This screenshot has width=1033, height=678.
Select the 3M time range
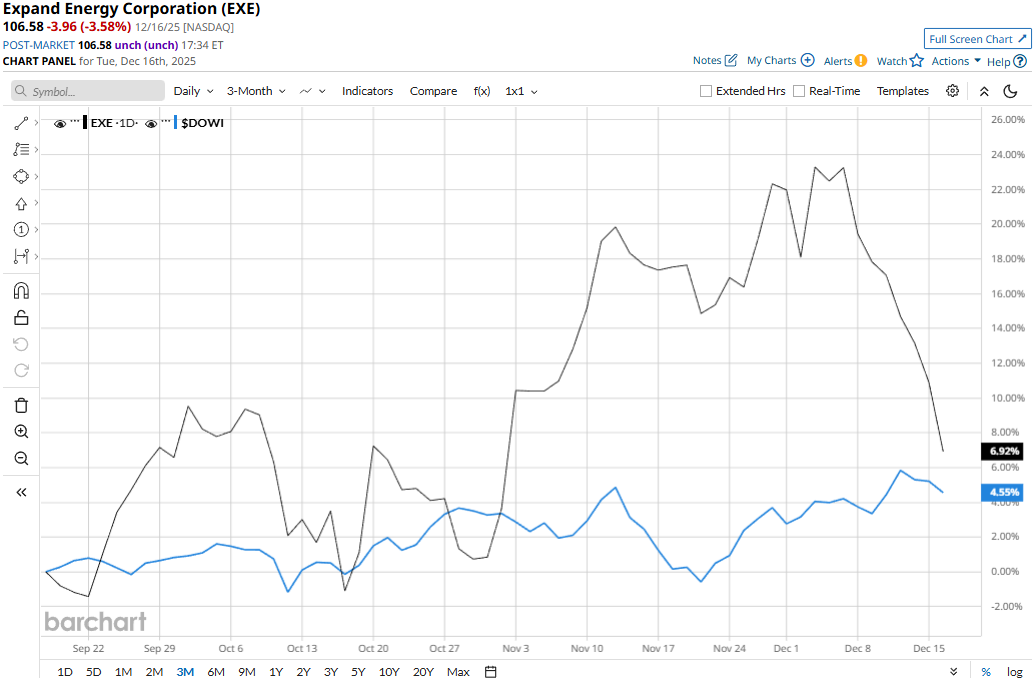(185, 671)
